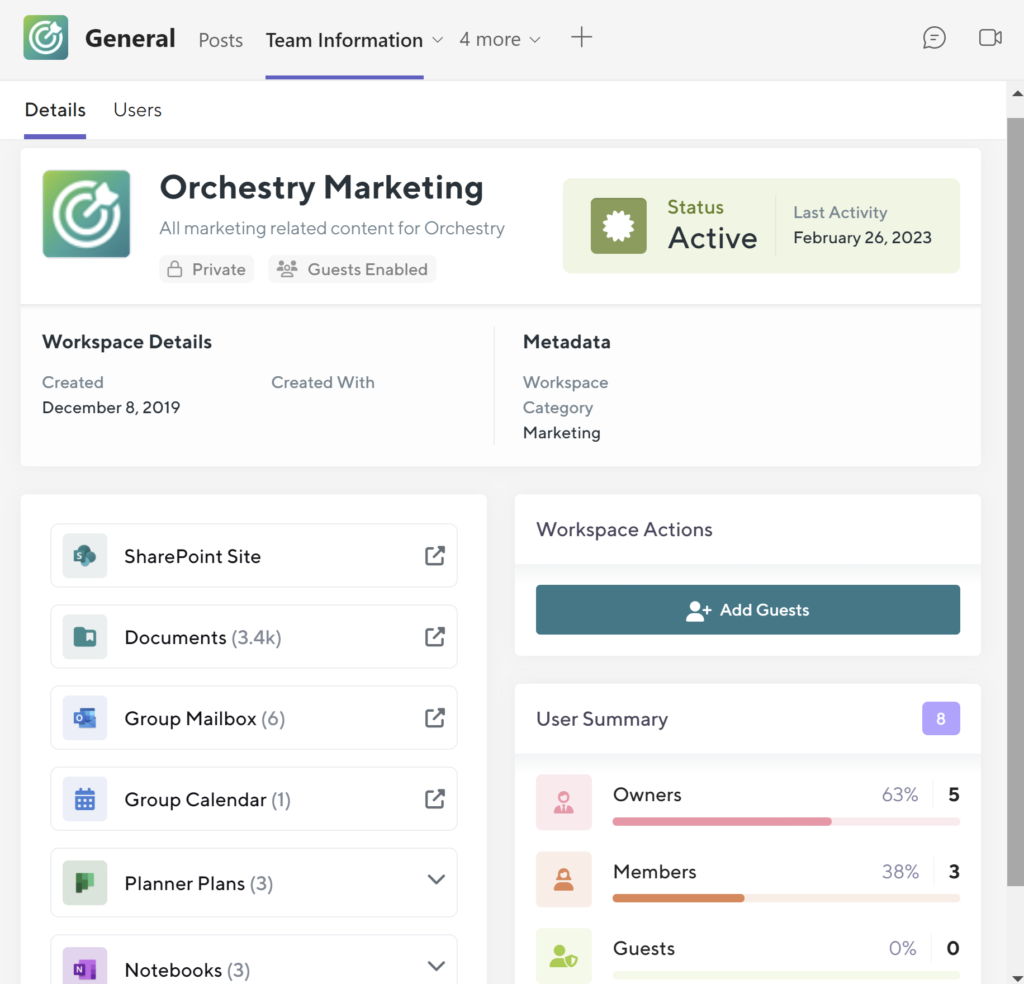
Task: Open the Documents (3.4k) link row
Action: (254, 637)
